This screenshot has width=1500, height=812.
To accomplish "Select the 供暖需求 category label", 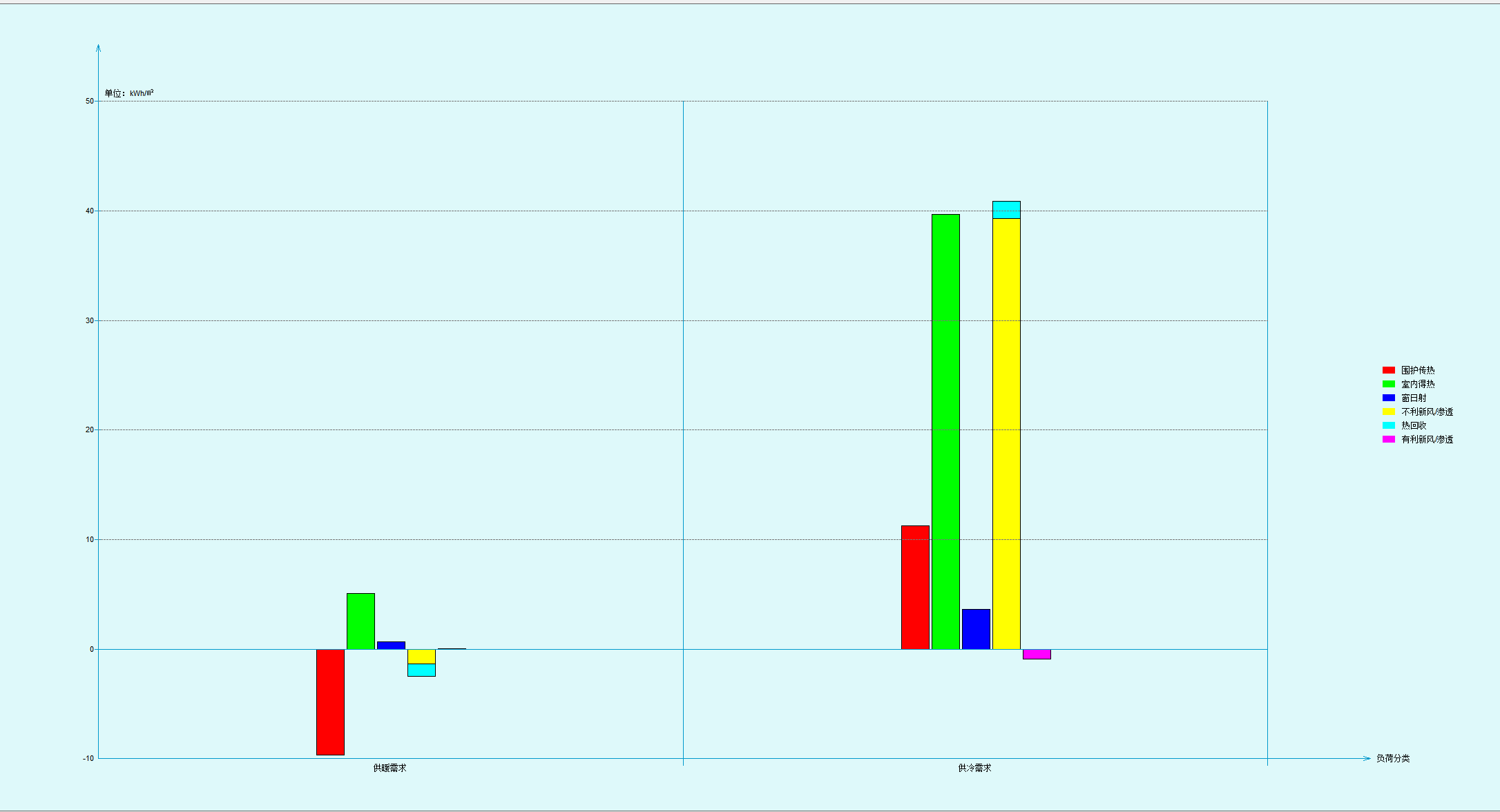I will 390,768.
